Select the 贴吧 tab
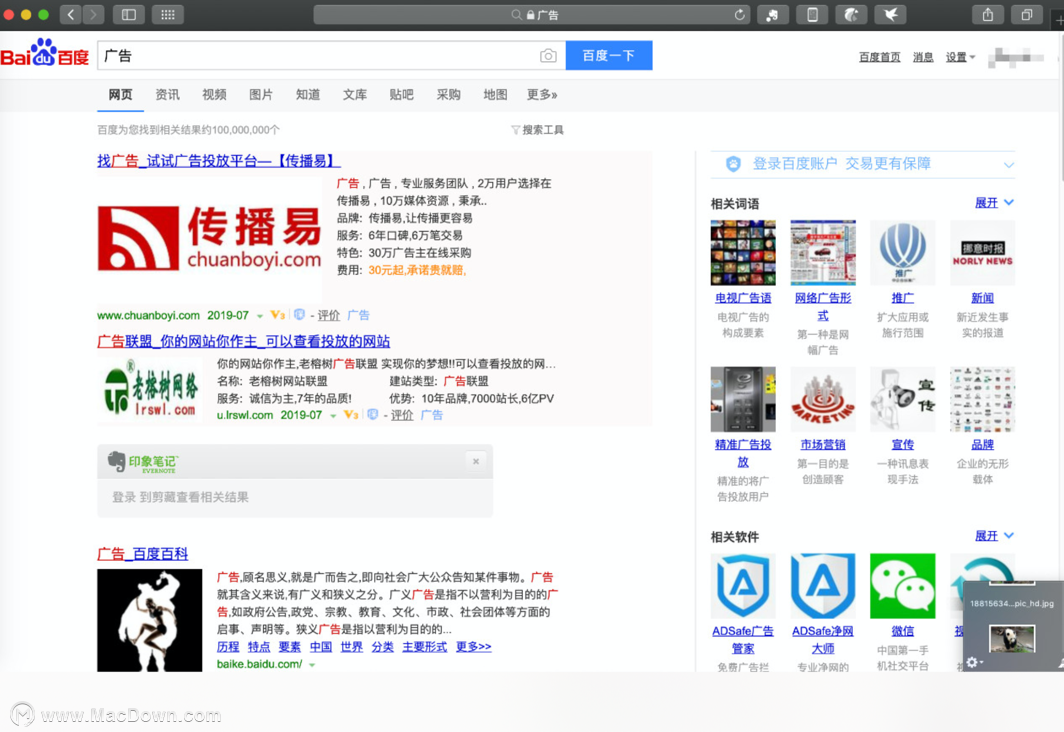Image resolution: width=1064 pixels, height=732 pixels. click(402, 95)
